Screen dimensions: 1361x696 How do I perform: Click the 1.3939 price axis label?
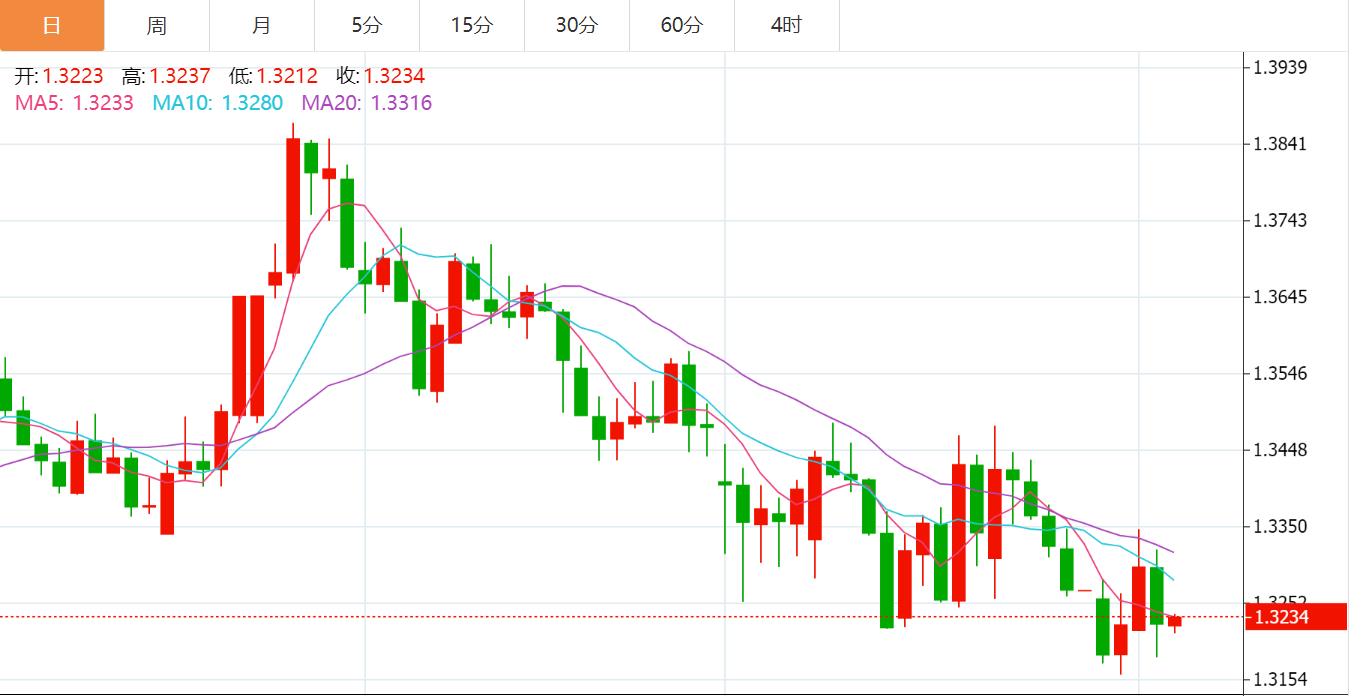coord(1280,67)
